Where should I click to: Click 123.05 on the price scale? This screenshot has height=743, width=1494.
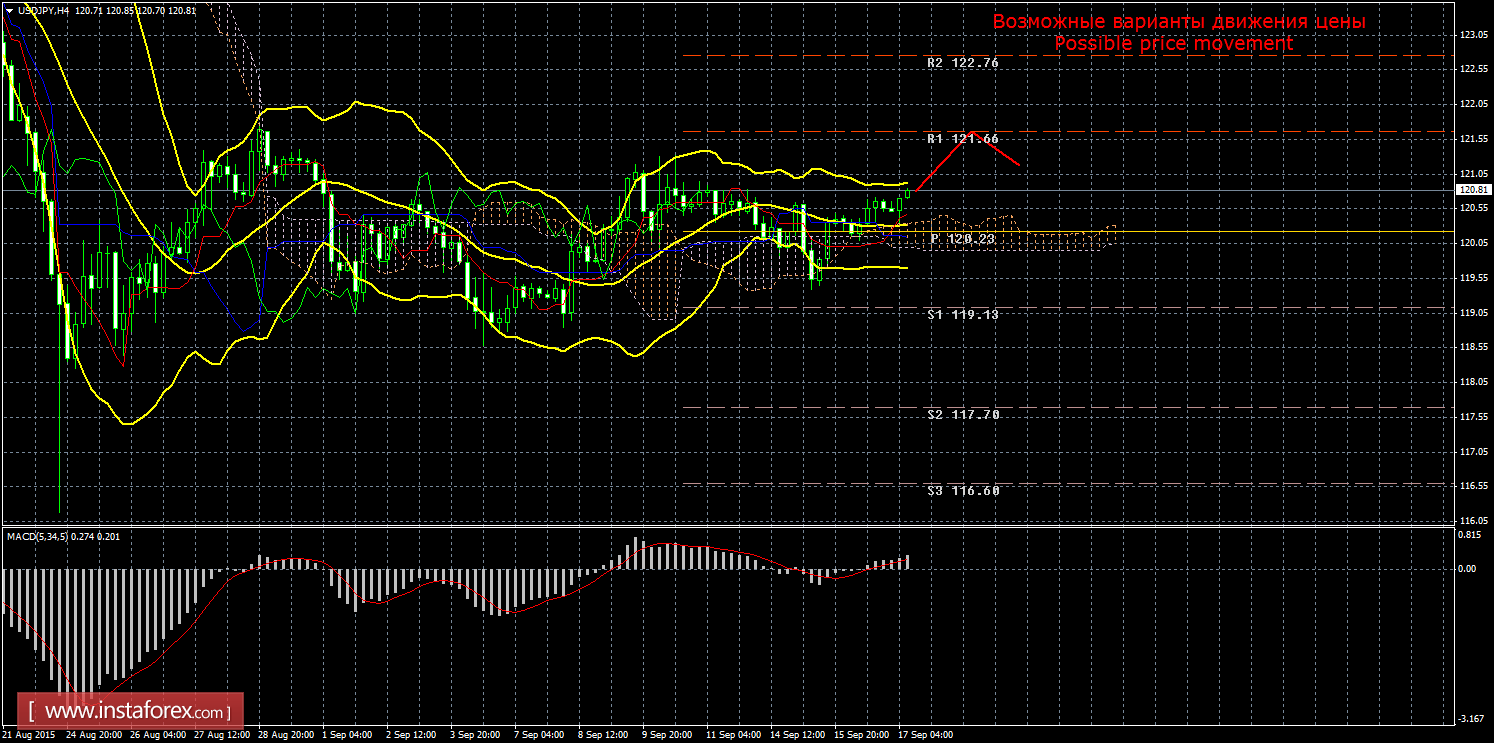(x=1474, y=35)
